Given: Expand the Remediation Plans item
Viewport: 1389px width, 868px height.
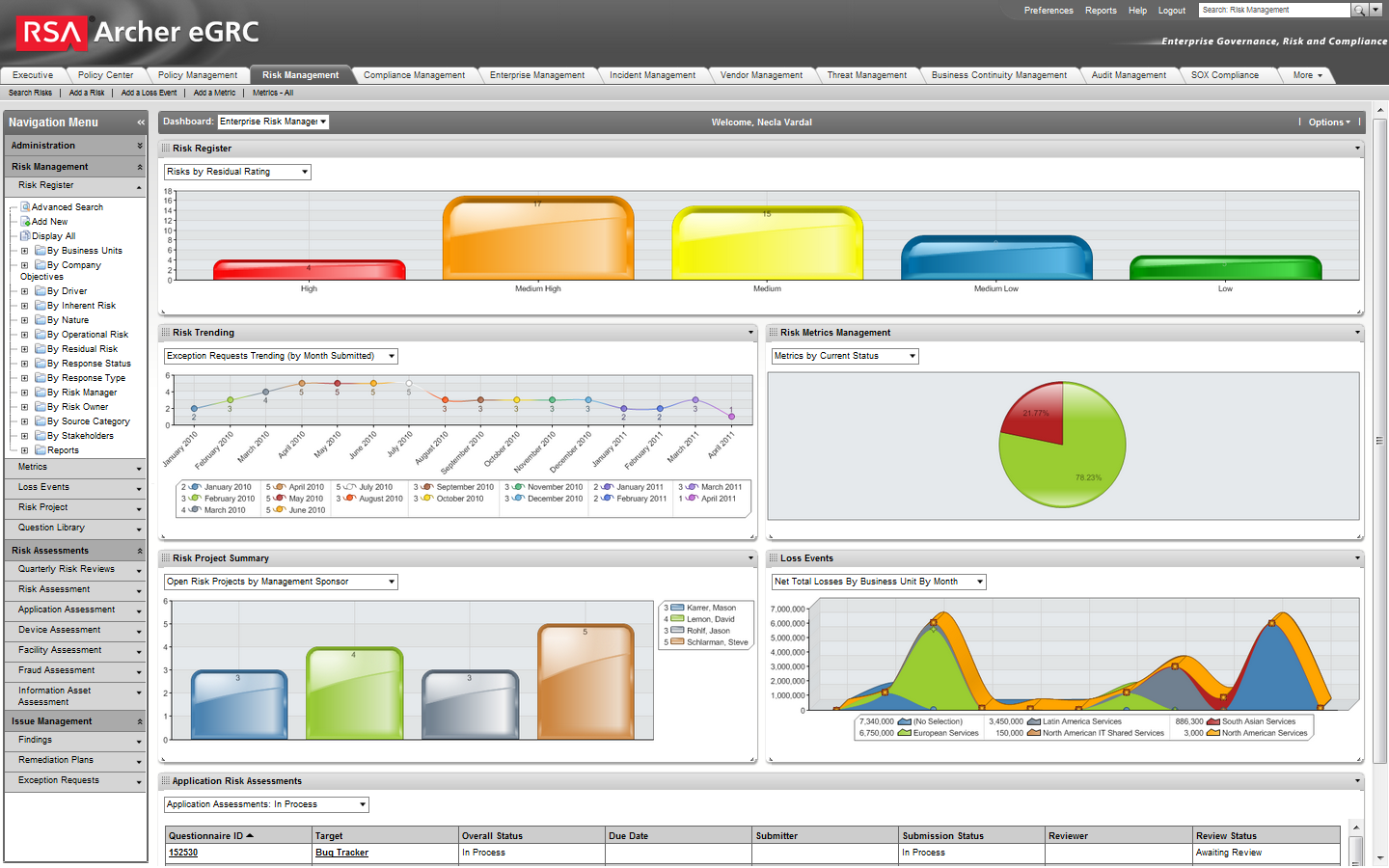Looking at the screenshot, I should (x=75, y=761).
